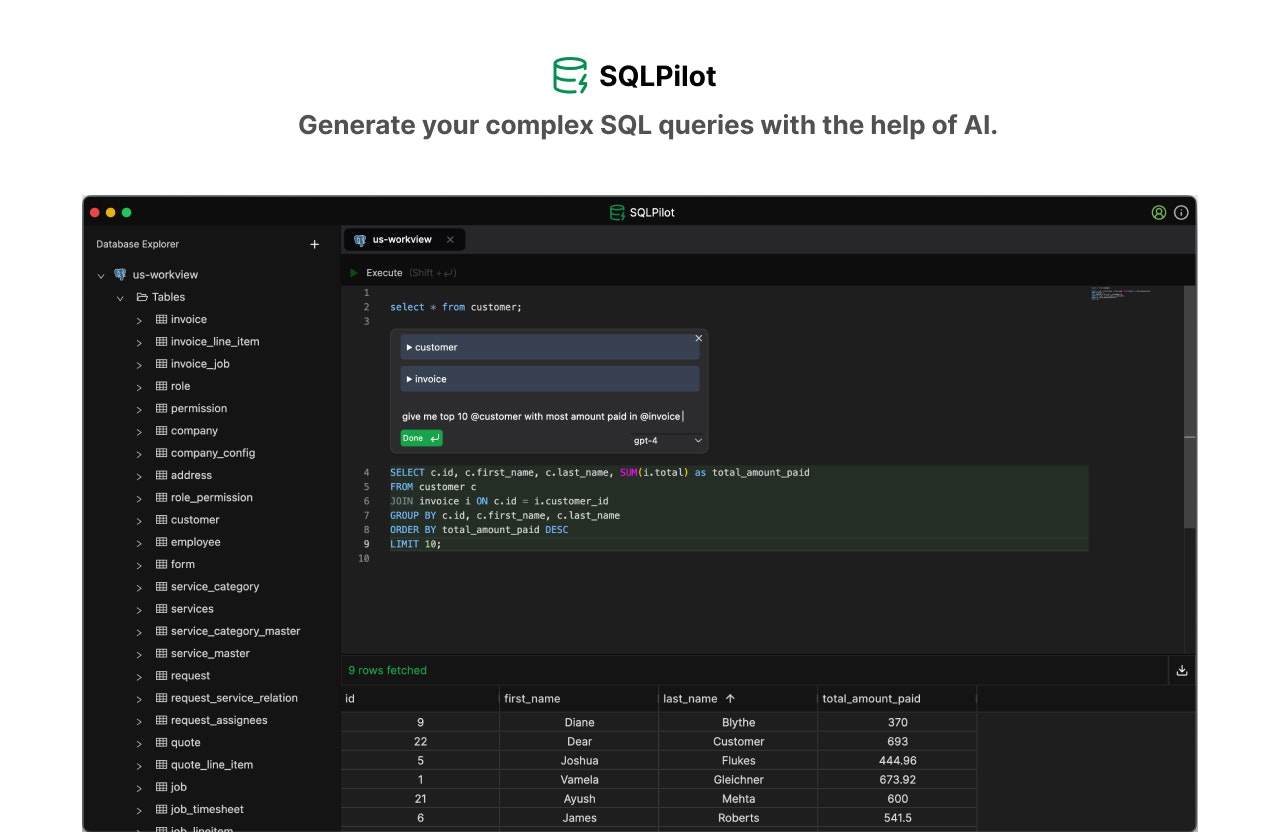Click the SQLPilot logo in the title bar
The image size is (1280, 832).
(x=617, y=212)
